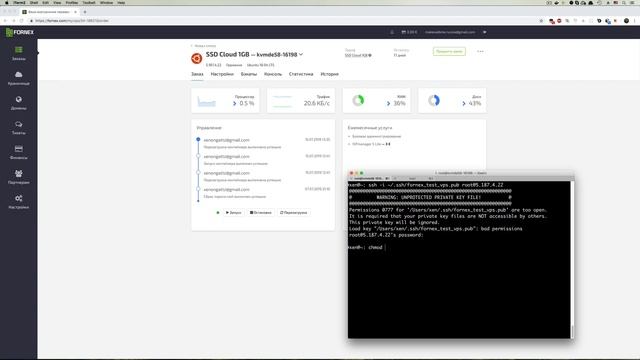
Task: Close the current Fornex browser tab
Action: 75,12
